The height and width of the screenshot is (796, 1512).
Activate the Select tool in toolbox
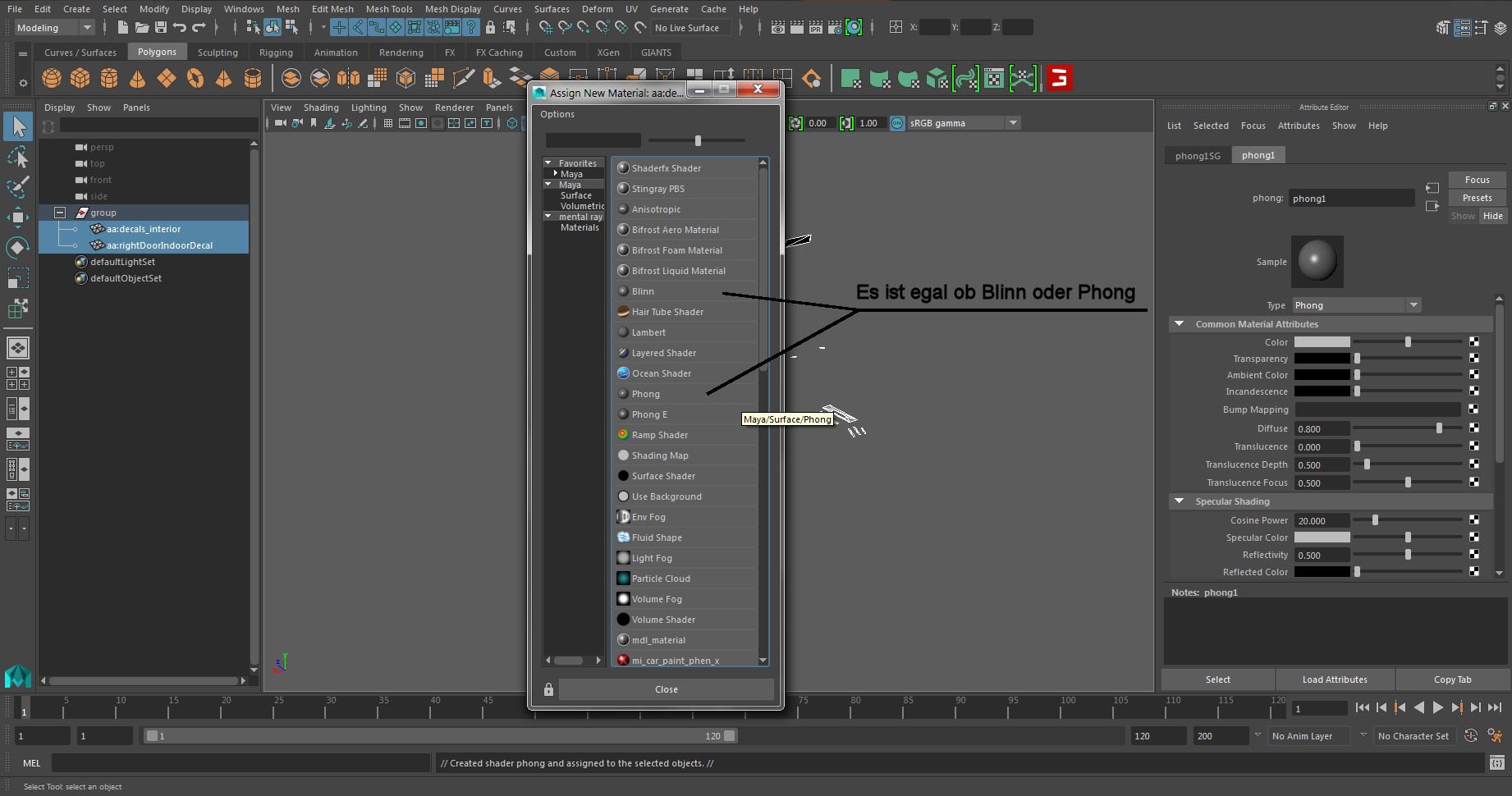pyautogui.click(x=18, y=126)
